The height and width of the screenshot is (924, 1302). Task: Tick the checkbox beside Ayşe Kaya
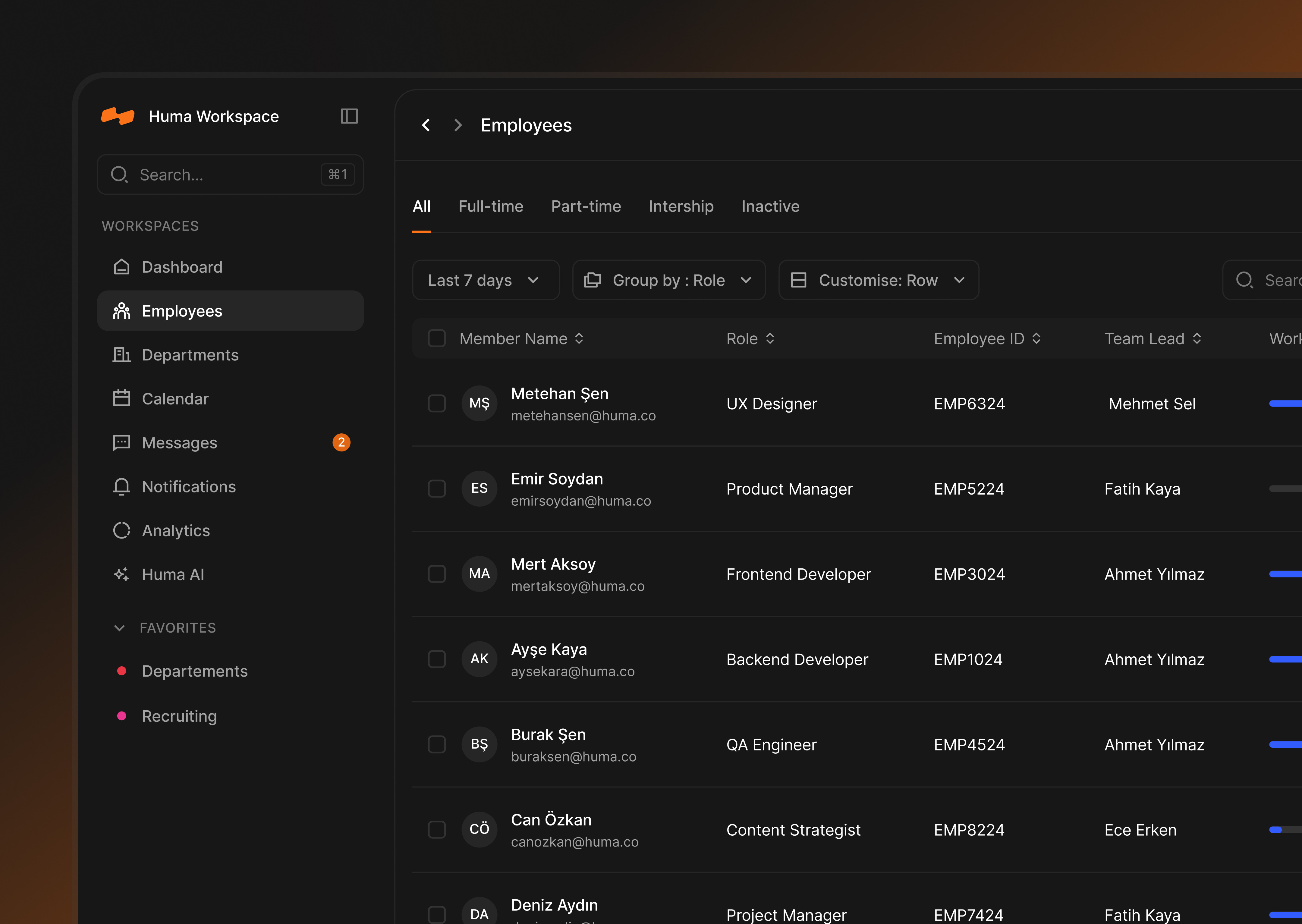(x=437, y=659)
